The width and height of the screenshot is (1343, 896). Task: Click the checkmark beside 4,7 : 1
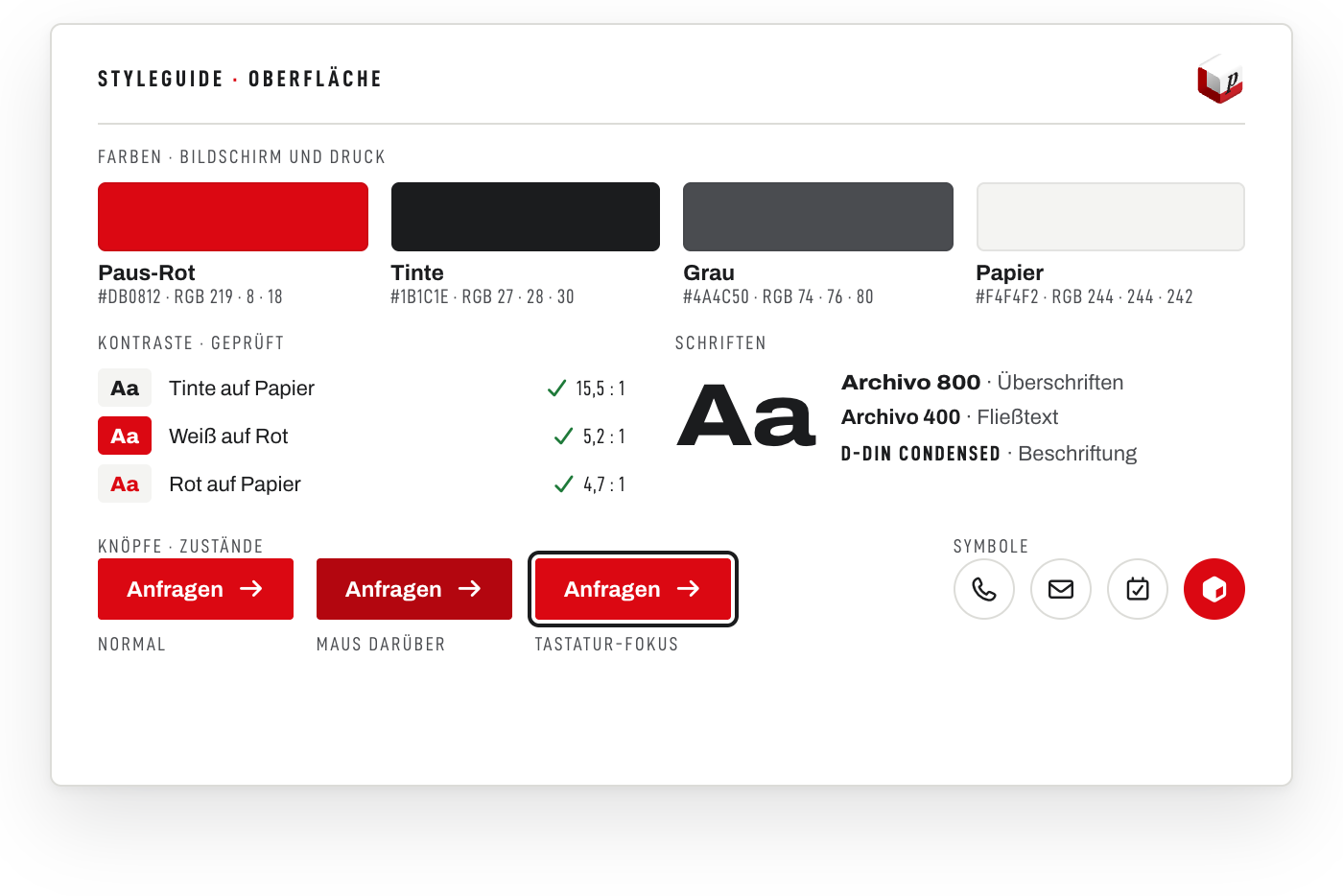[564, 484]
